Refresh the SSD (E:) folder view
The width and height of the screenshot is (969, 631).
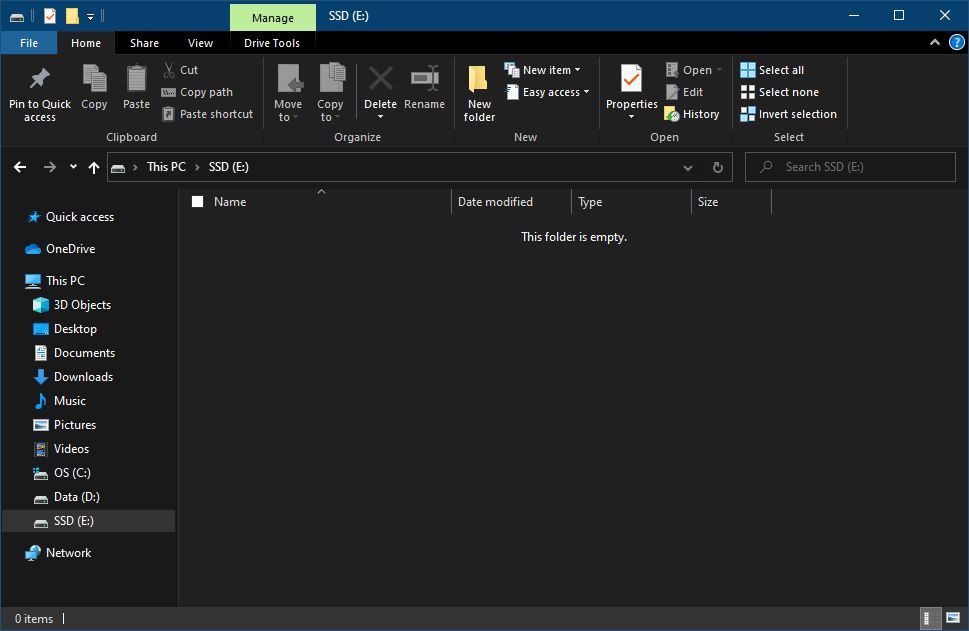click(x=717, y=167)
